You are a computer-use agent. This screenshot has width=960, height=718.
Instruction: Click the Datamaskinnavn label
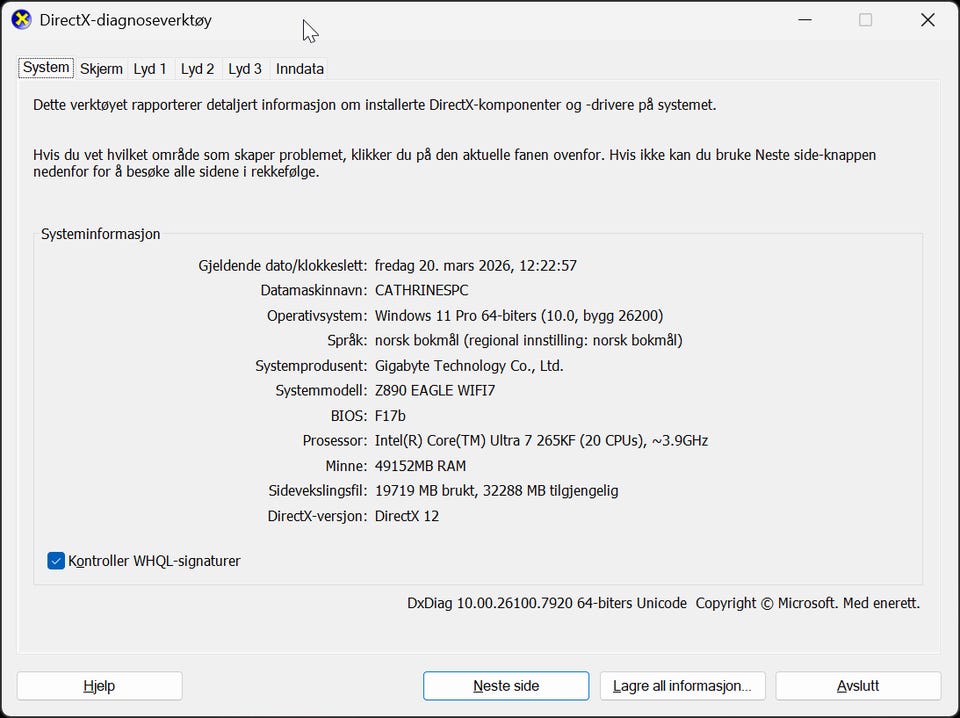tap(314, 291)
